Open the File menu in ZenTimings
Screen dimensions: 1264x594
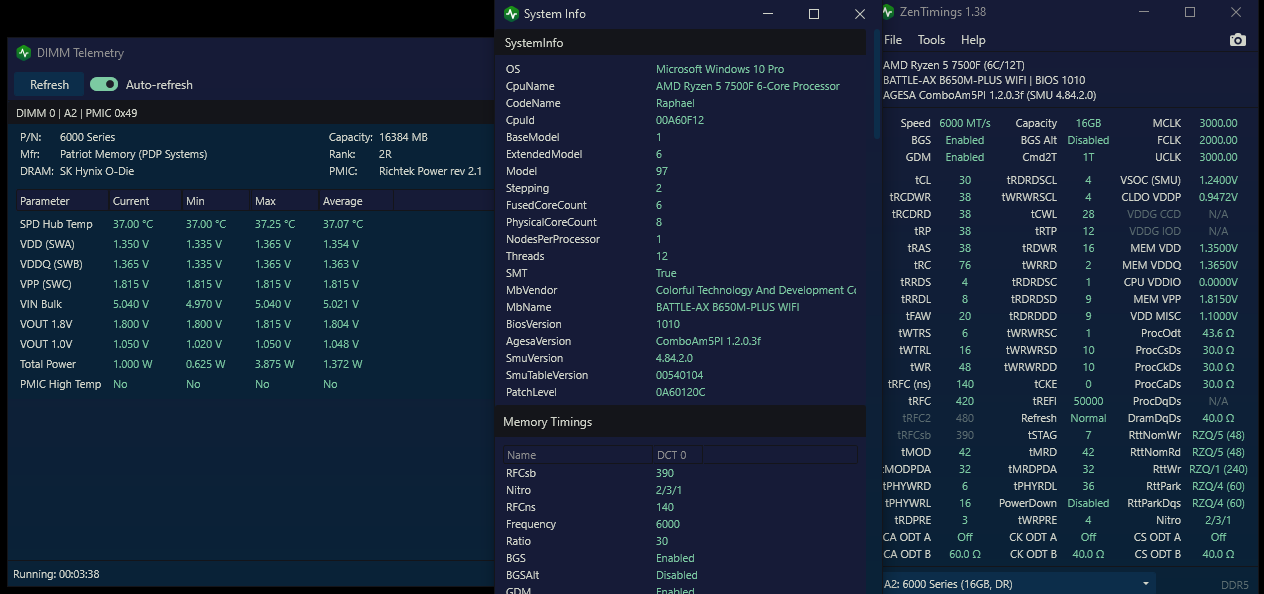click(x=893, y=40)
